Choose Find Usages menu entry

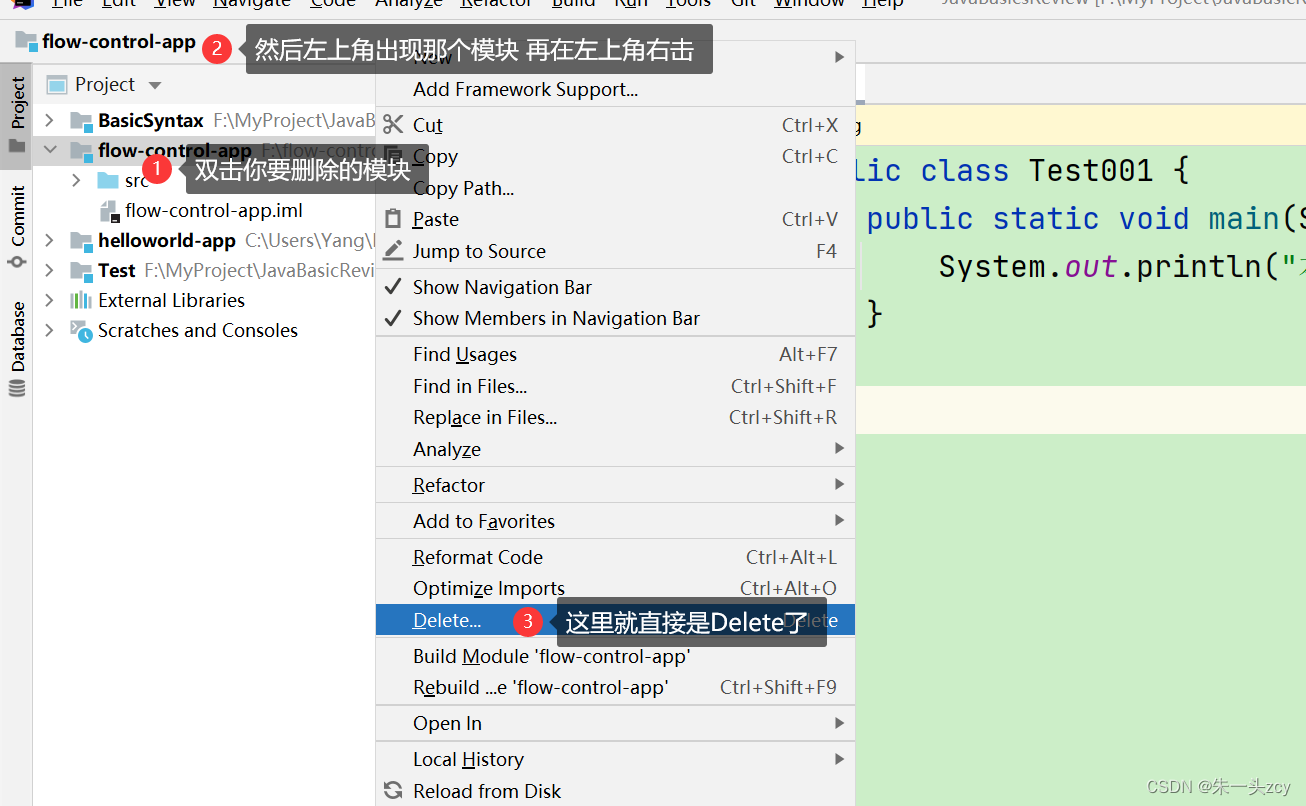(615, 354)
